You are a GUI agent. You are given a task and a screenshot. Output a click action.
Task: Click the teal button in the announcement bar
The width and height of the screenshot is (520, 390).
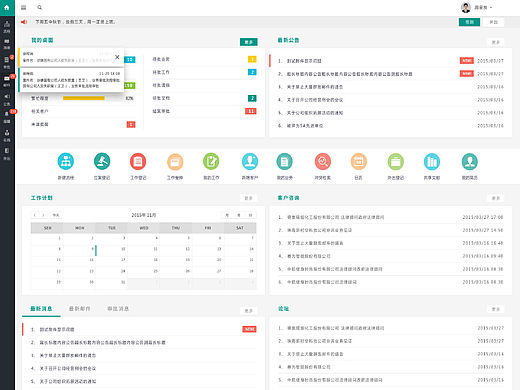[469, 22]
